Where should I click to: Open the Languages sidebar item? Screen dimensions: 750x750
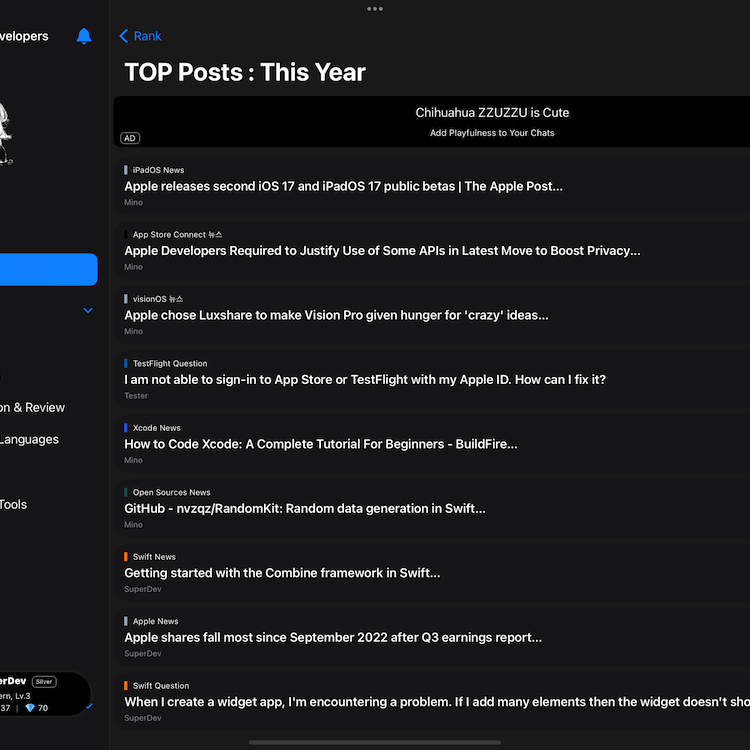coord(30,439)
